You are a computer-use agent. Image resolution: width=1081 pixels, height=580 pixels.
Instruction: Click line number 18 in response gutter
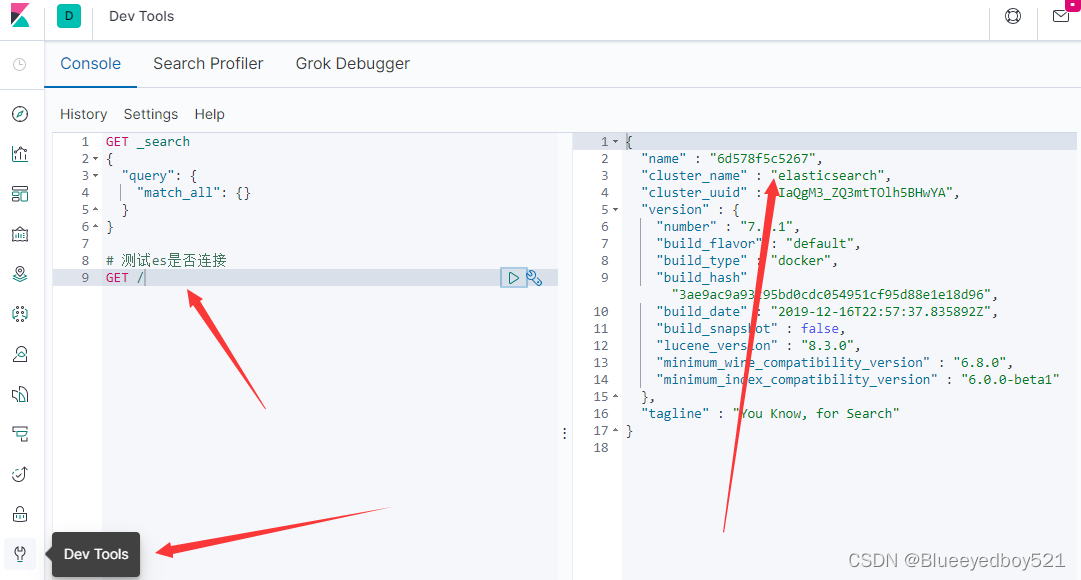click(601, 448)
